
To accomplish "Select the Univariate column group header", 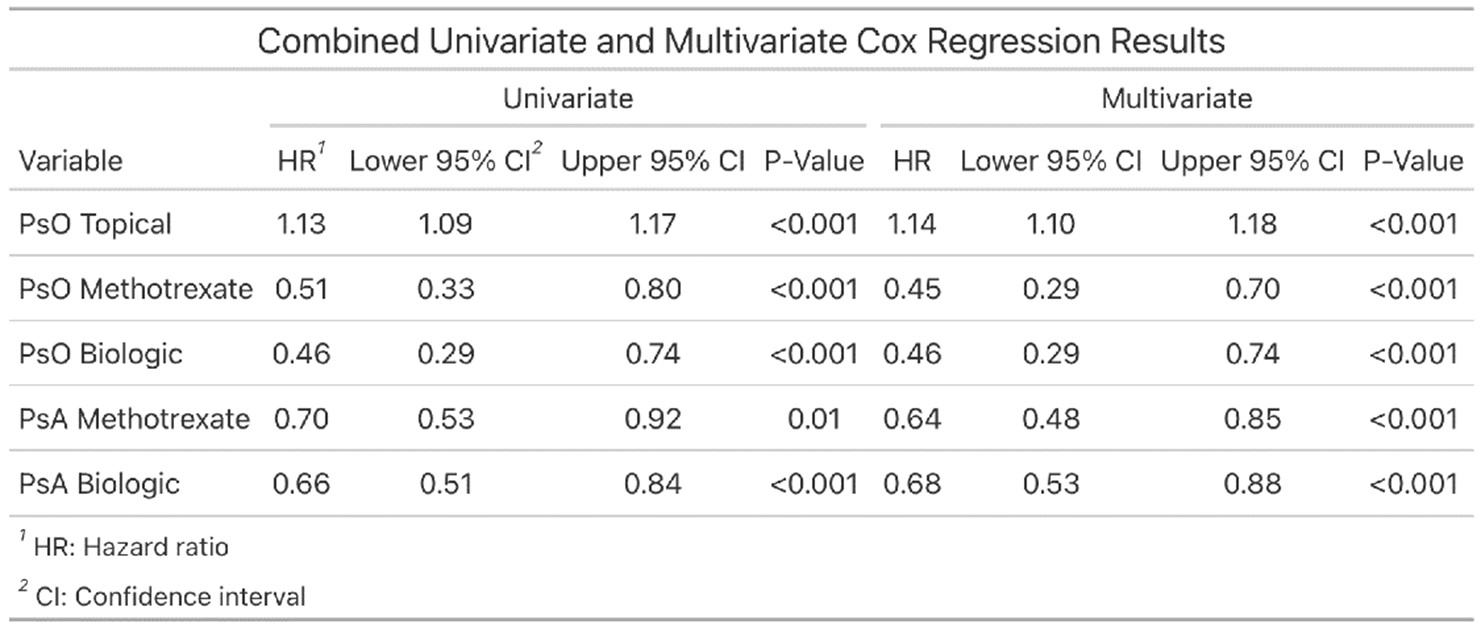I will 567,98.
